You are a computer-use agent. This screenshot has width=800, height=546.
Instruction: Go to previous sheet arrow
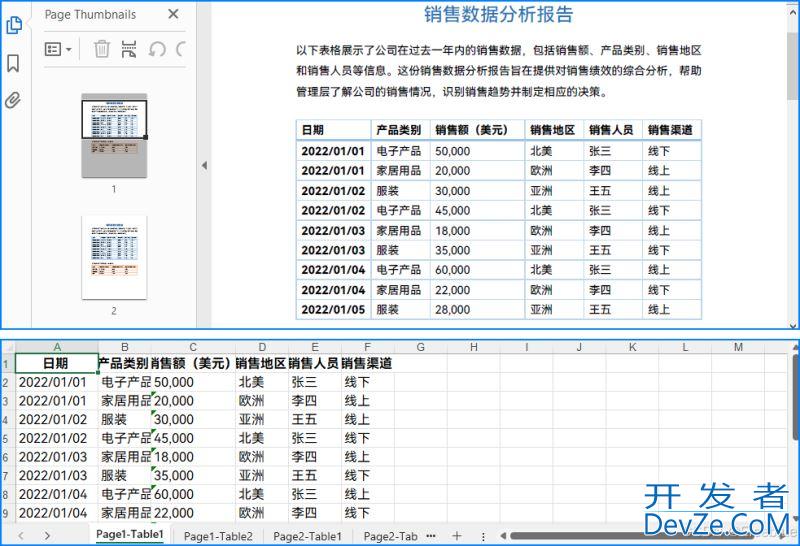pos(21,536)
